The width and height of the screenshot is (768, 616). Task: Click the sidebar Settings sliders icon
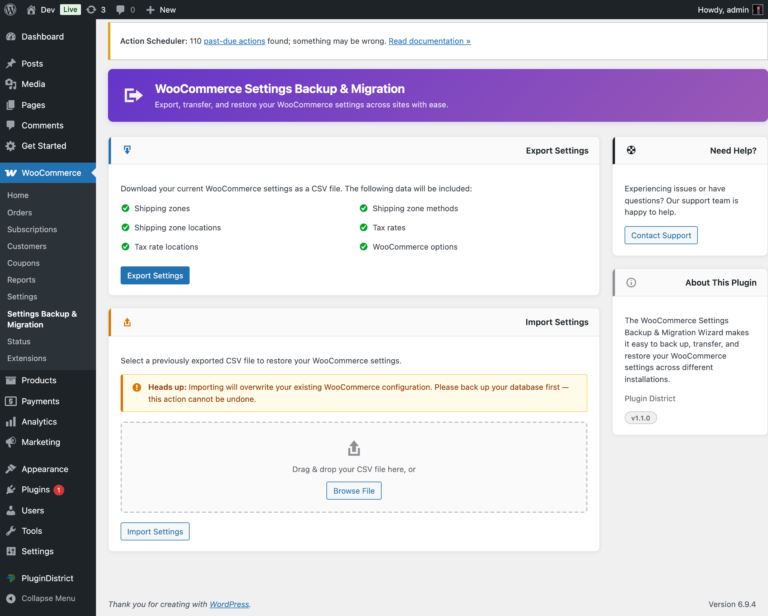tap(11, 551)
